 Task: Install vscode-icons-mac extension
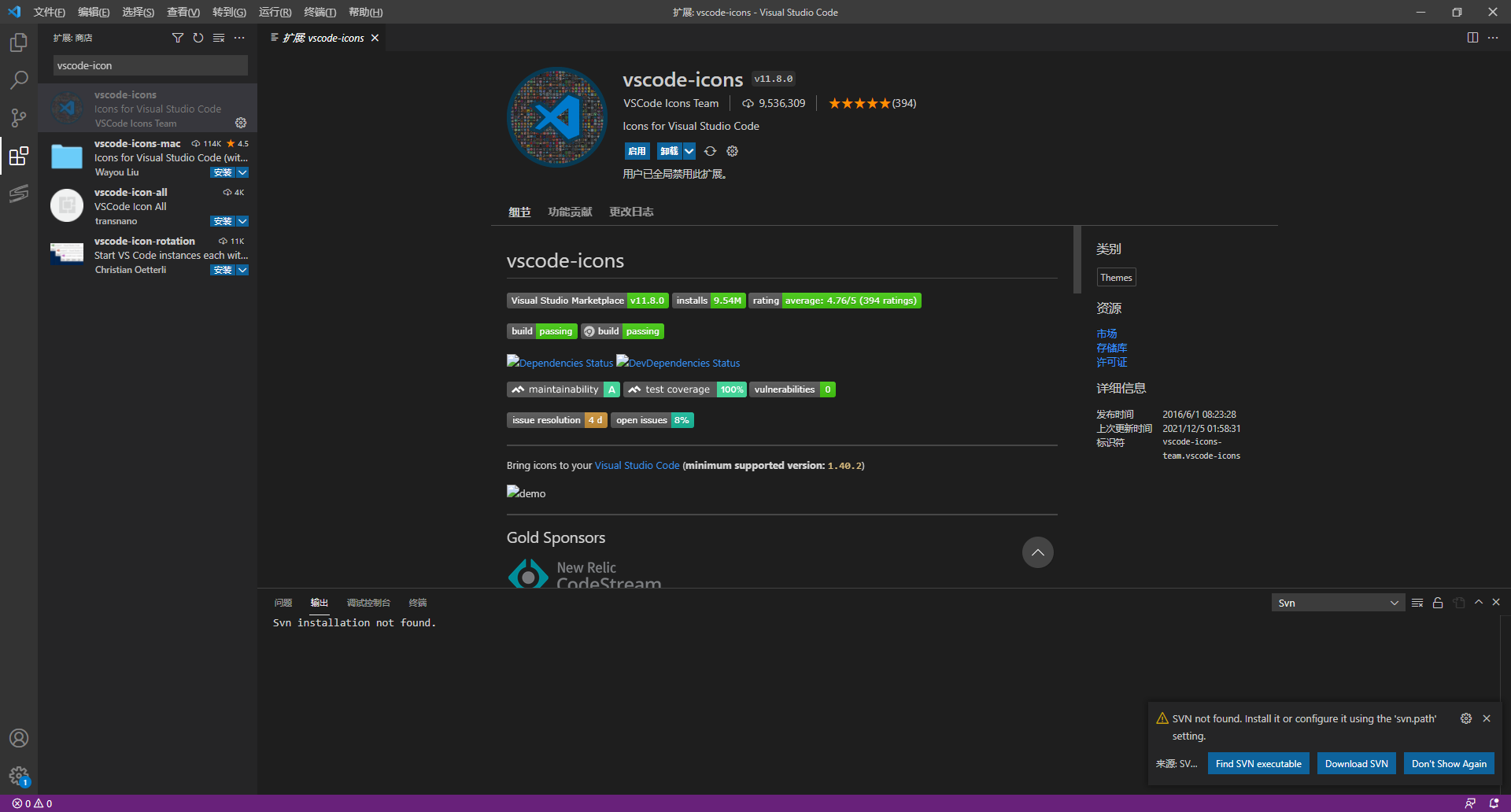223,172
